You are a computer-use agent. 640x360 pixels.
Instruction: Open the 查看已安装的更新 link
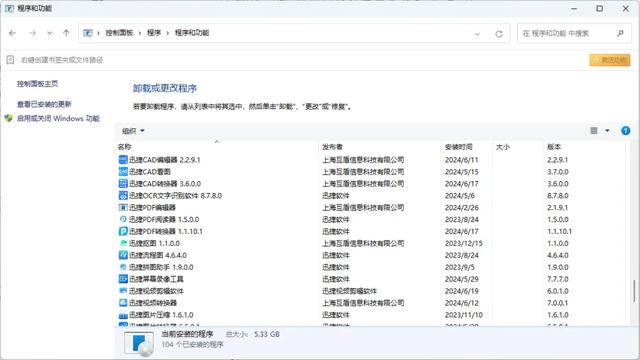44,104
